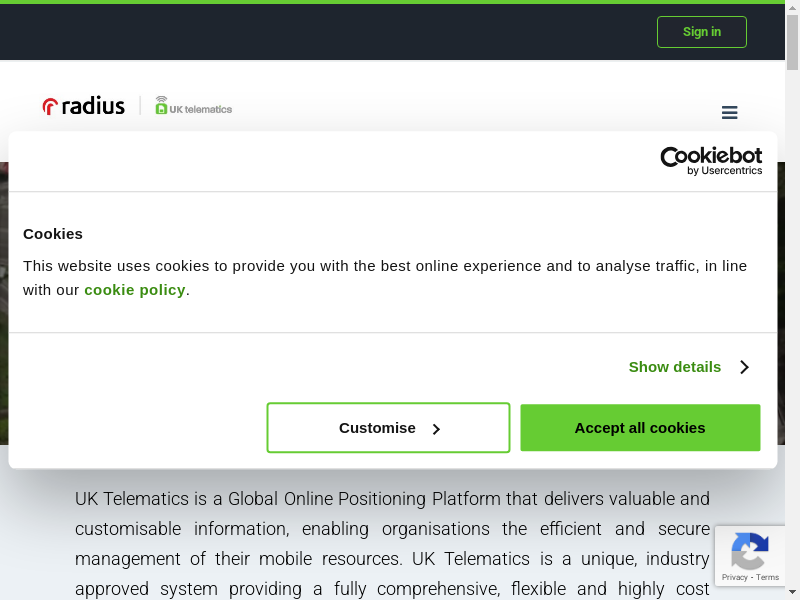
Task: Expand Show details in the cookie dialog
Action: (x=675, y=367)
